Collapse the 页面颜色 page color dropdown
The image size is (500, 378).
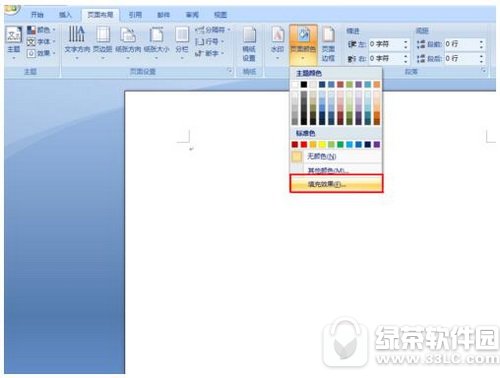point(303,45)
